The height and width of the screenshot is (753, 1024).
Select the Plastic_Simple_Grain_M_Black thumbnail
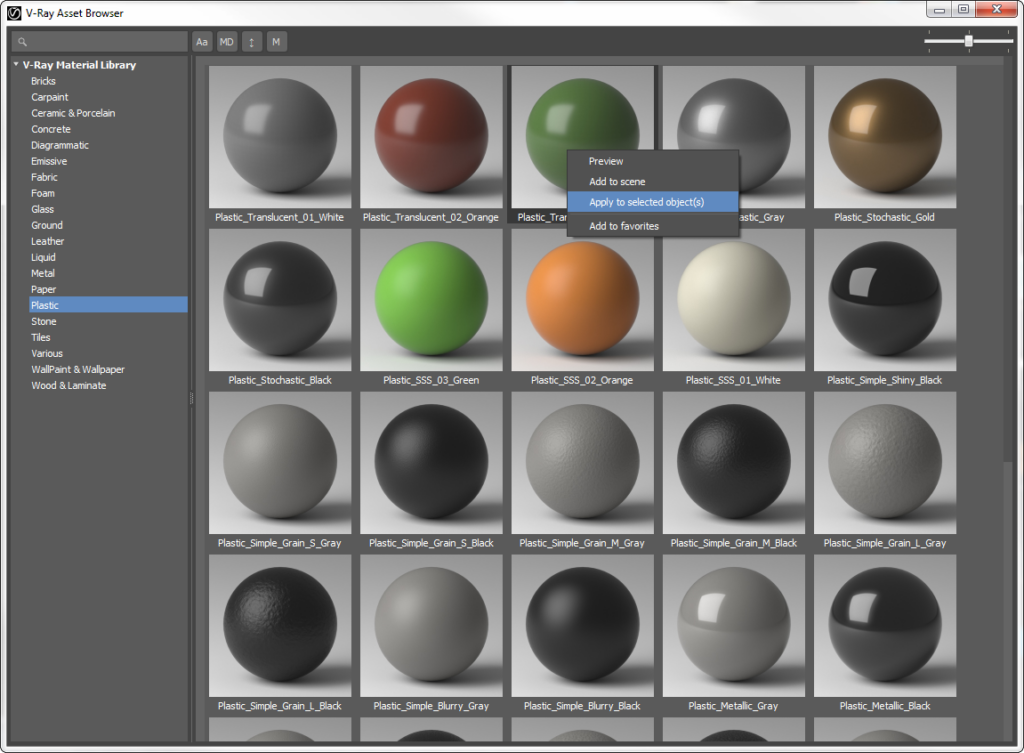click(734, 463)
